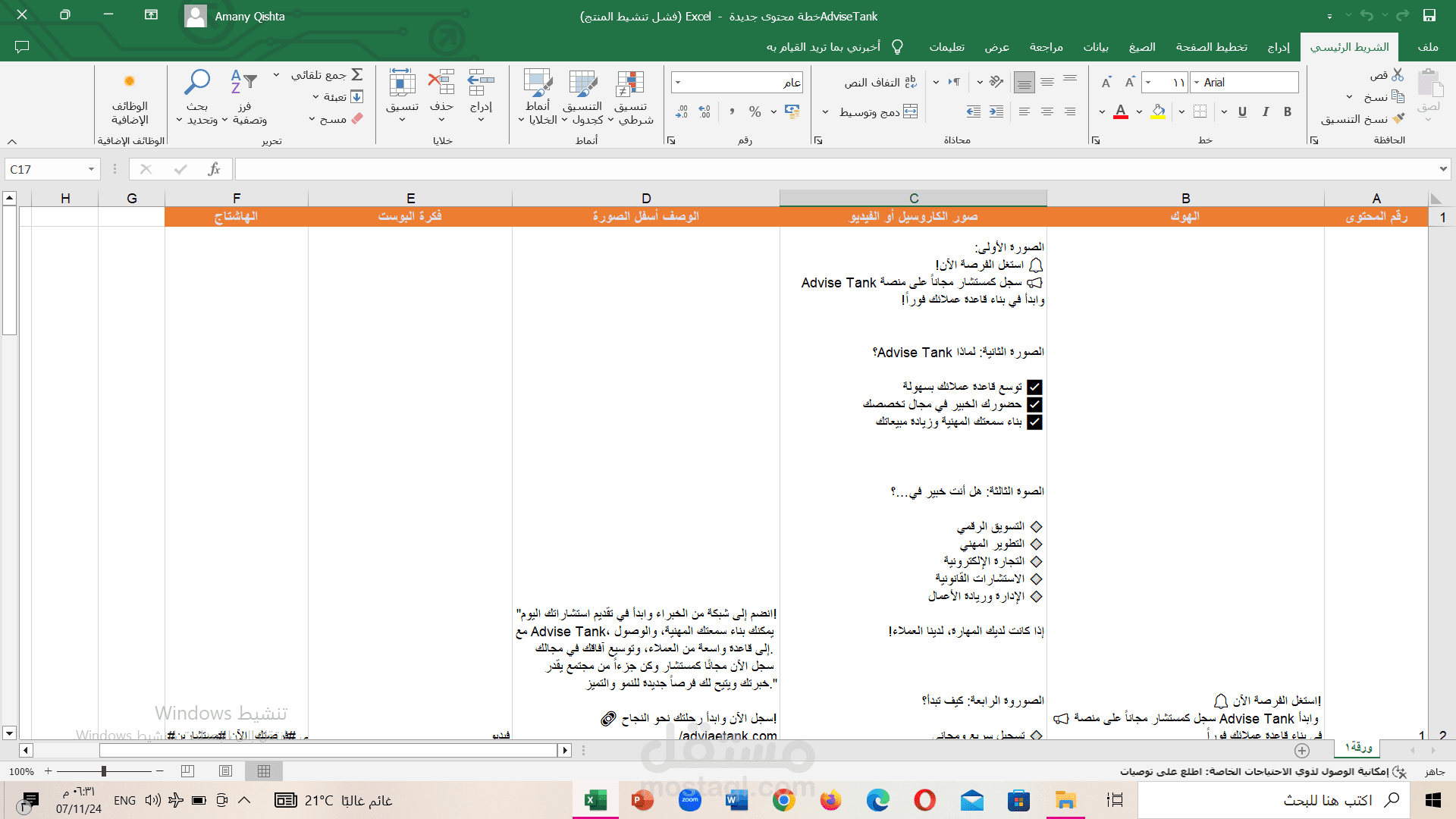Click the Wrap Text (التفاف النص) button
This screenshot has width=1456, height=819.
(x=880, y=82)
